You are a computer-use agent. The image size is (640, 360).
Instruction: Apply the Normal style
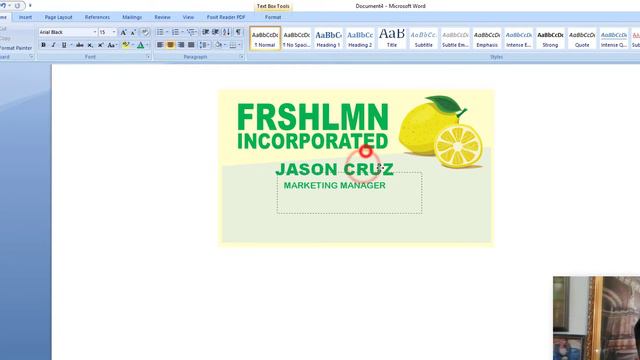tap(265, 39)
